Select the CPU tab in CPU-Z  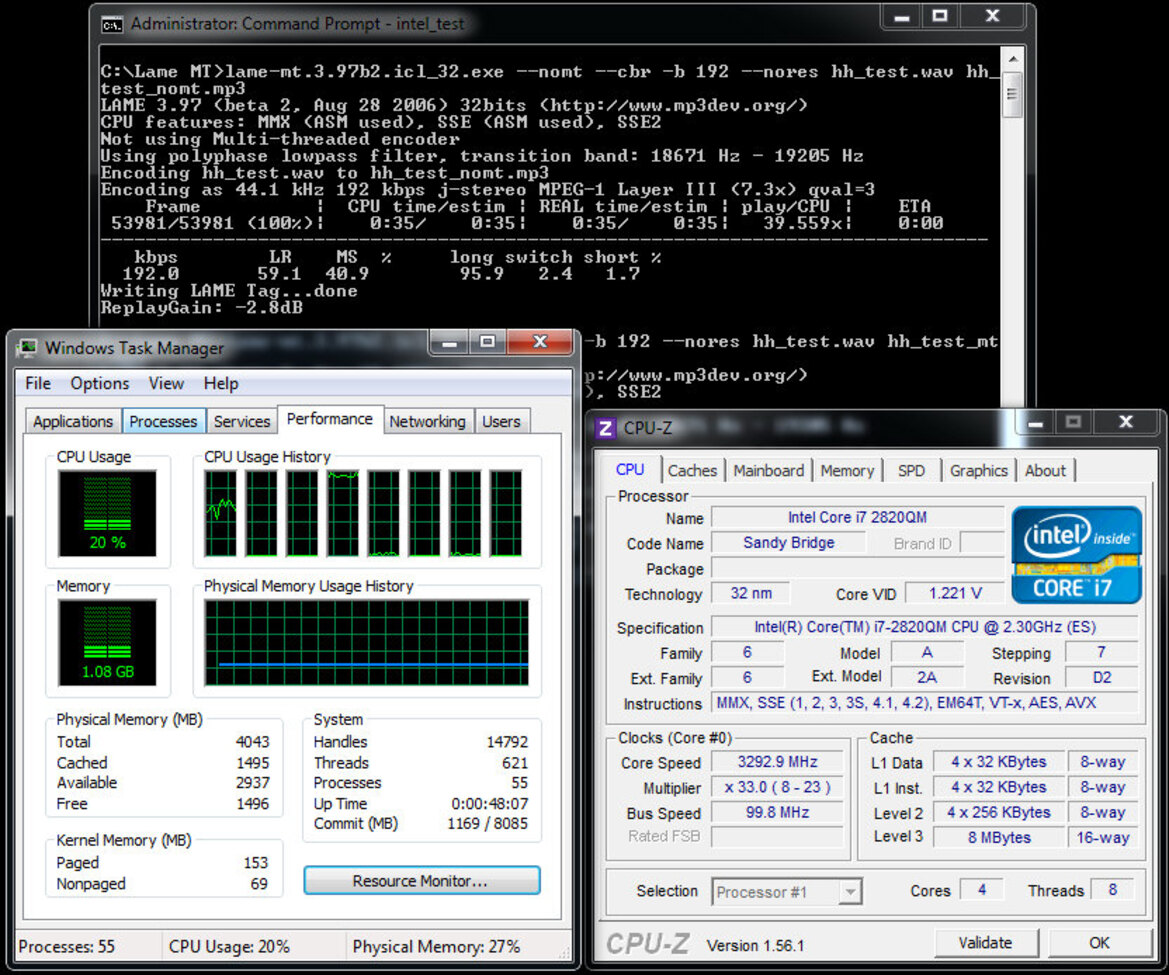pos(630,470)
